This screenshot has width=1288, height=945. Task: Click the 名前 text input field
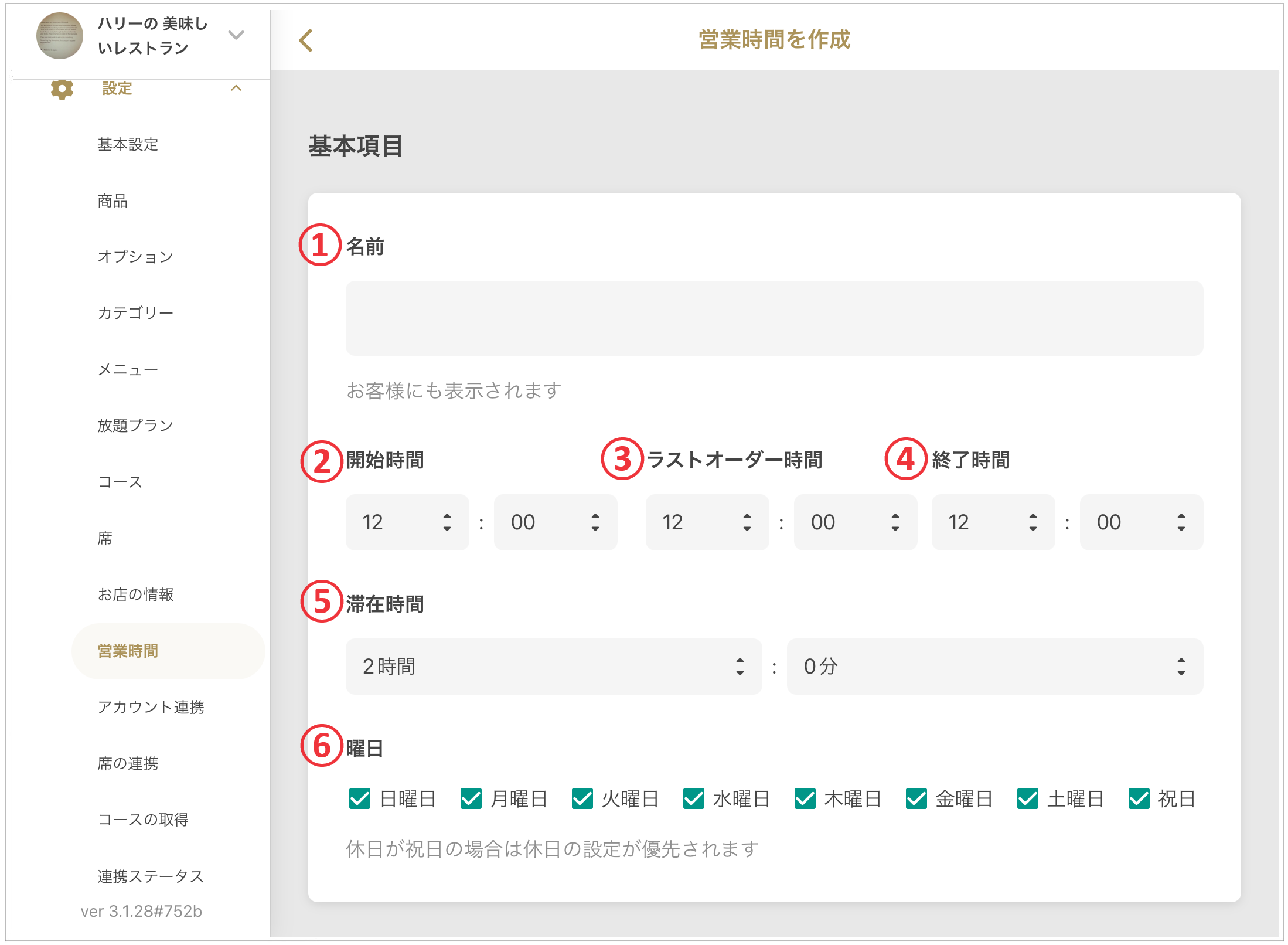click(774, 318)
